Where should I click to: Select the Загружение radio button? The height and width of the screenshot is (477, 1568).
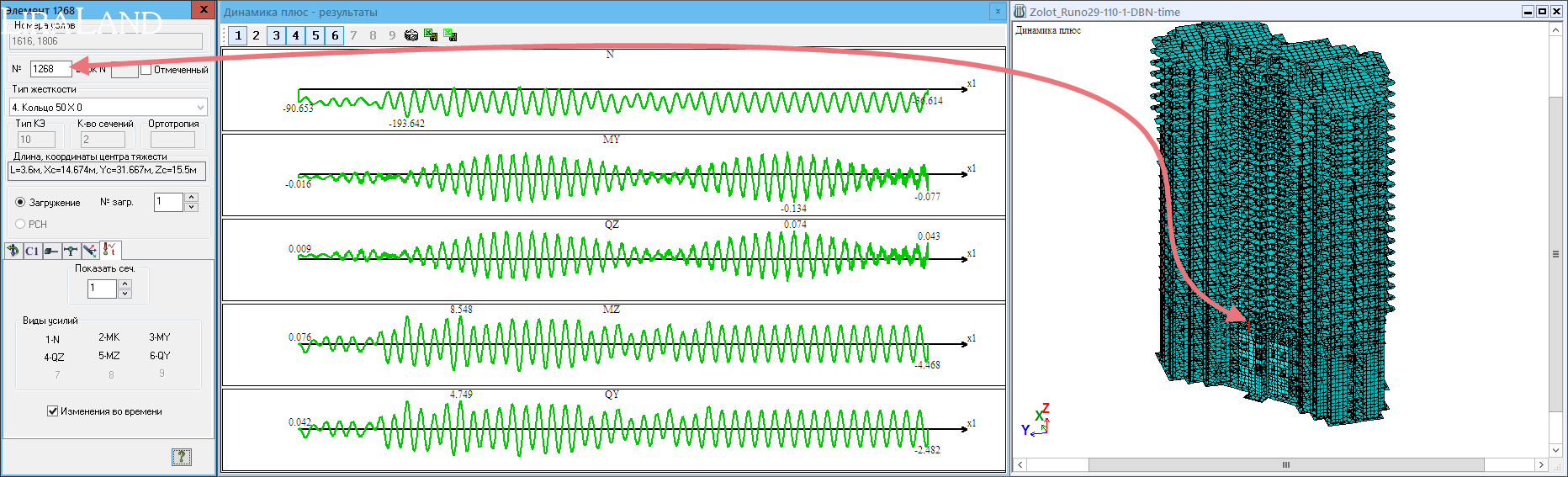[x=20, y=203]
